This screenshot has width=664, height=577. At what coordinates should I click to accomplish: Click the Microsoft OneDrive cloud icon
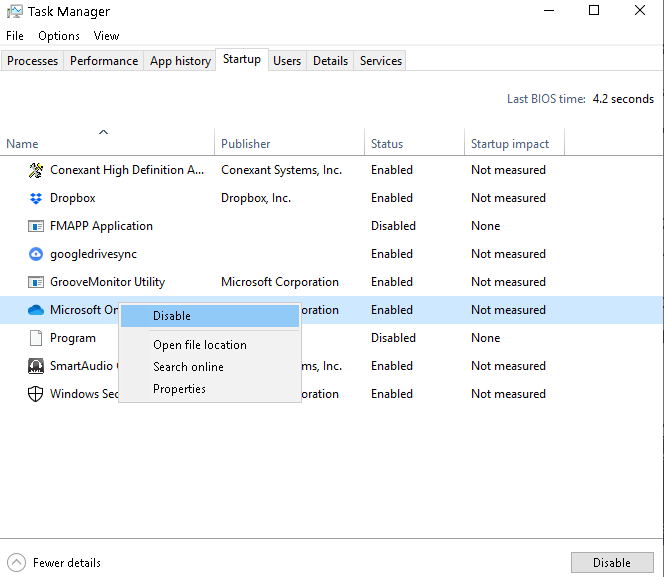pyautogui.click(x=36, y=310)
